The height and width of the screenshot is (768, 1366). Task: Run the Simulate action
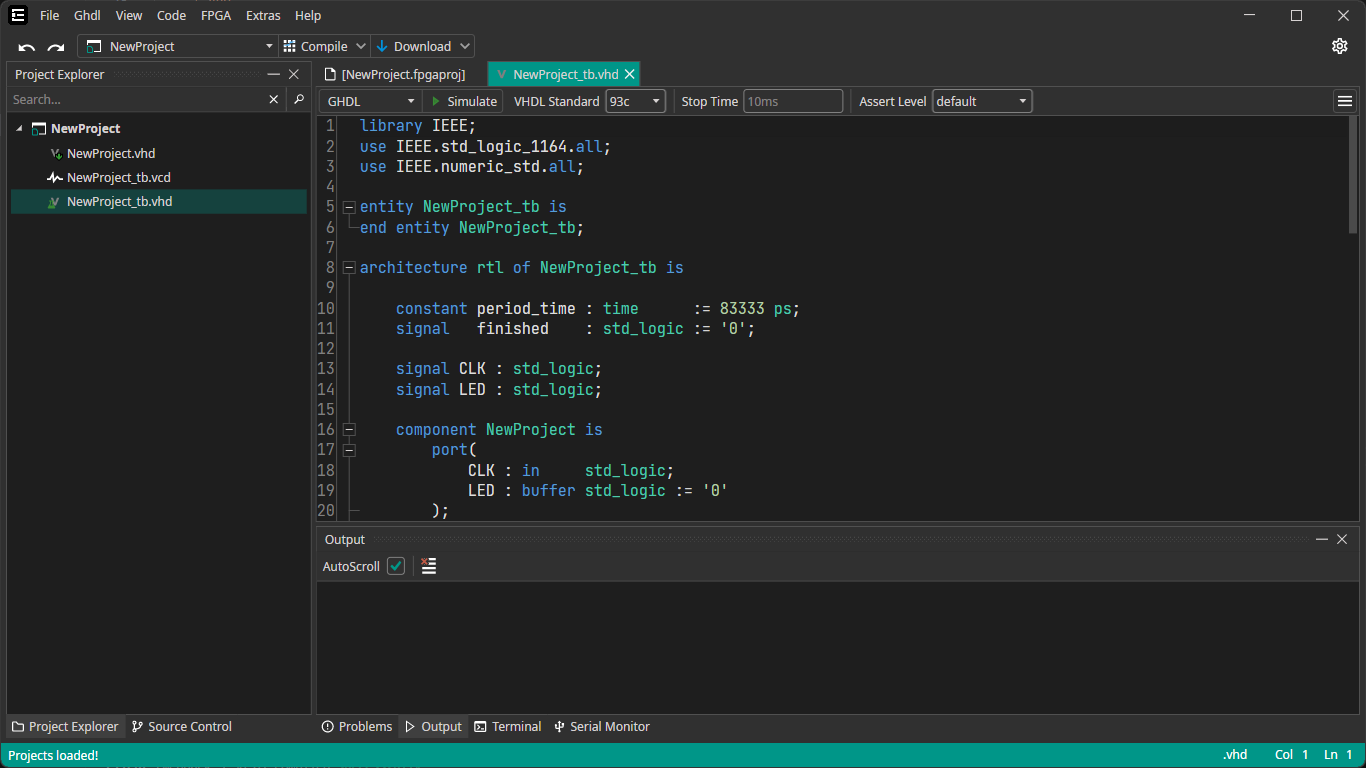463,100
